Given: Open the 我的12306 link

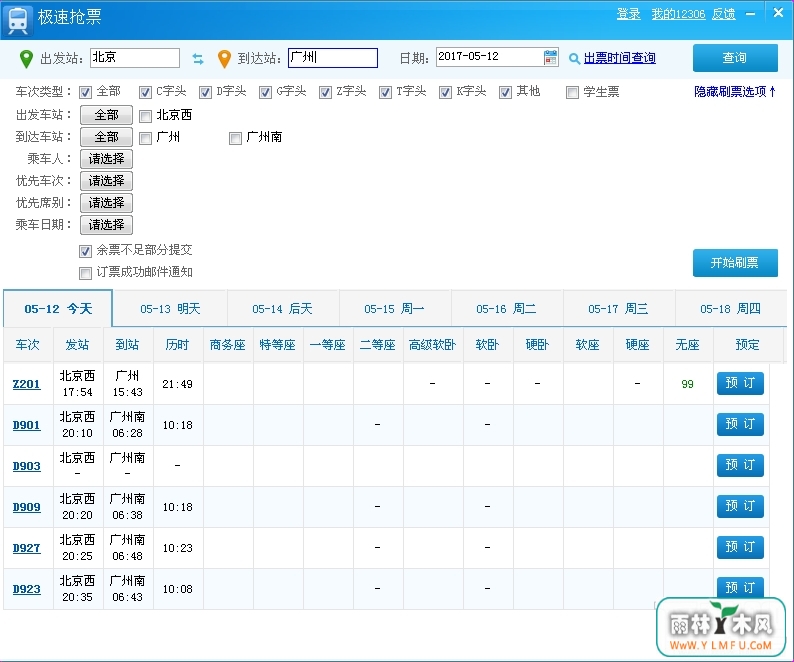Looking at the screenshot, I should pos(678,14).
